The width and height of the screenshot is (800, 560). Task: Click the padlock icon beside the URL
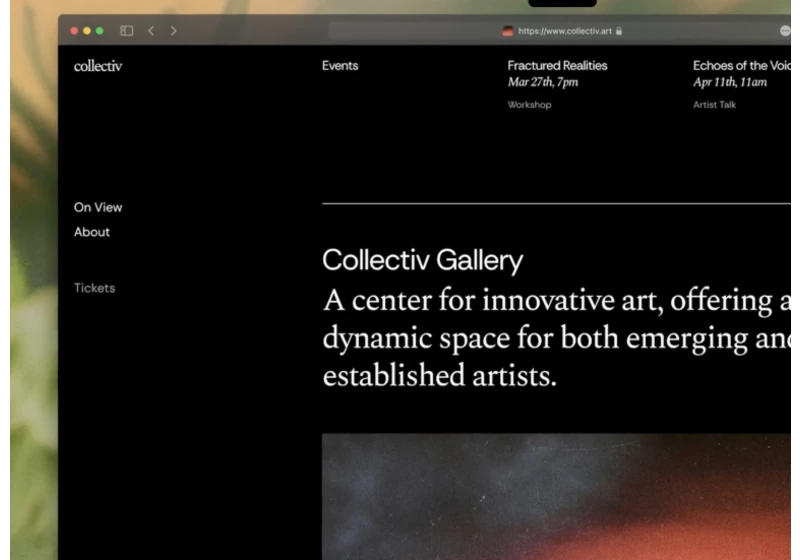click(619, 31)
